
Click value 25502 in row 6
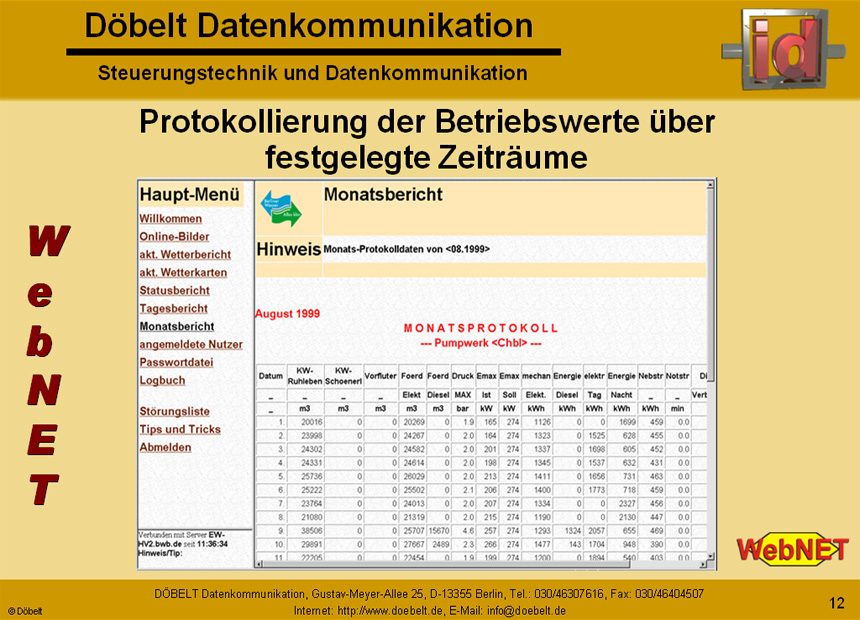414,490
